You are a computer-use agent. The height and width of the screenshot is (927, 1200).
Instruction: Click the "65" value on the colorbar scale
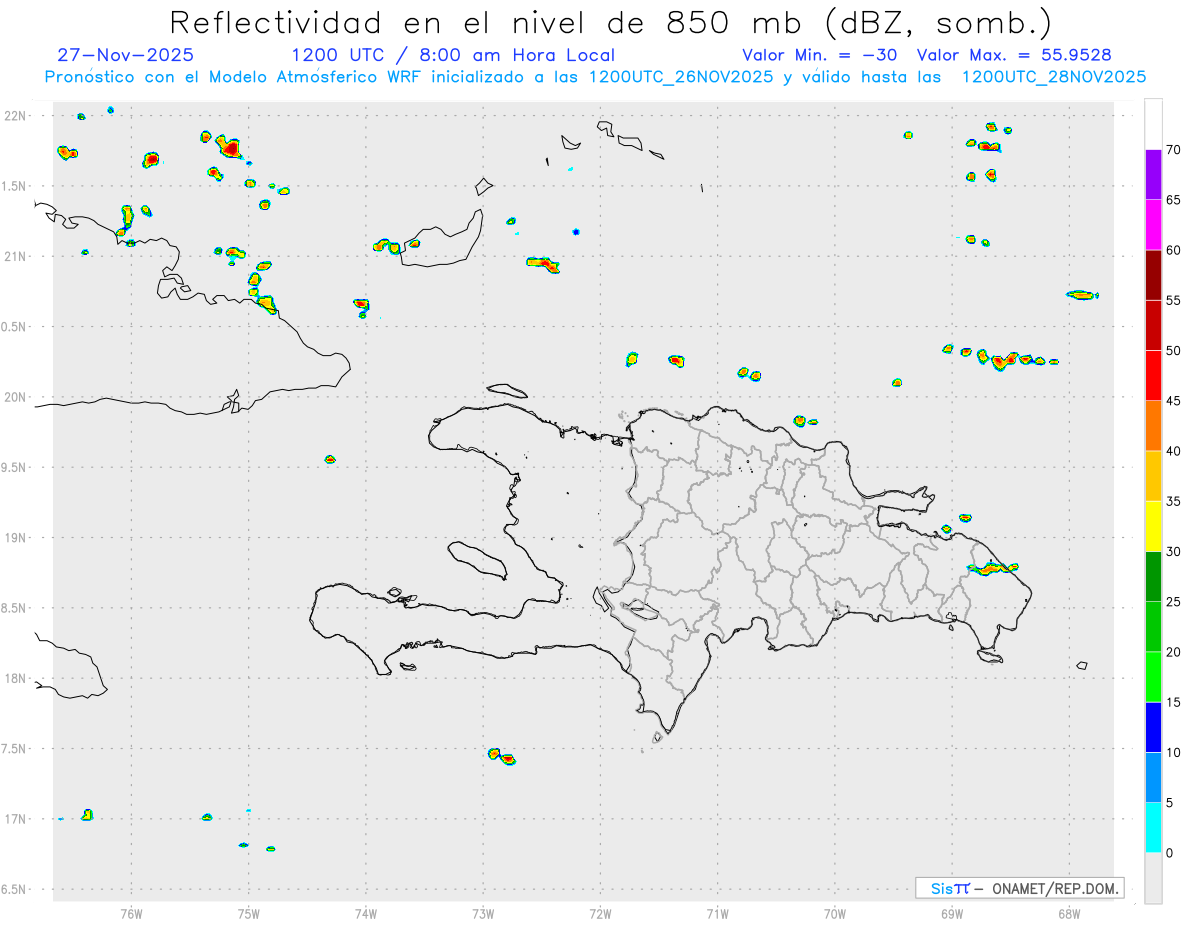1173,200
